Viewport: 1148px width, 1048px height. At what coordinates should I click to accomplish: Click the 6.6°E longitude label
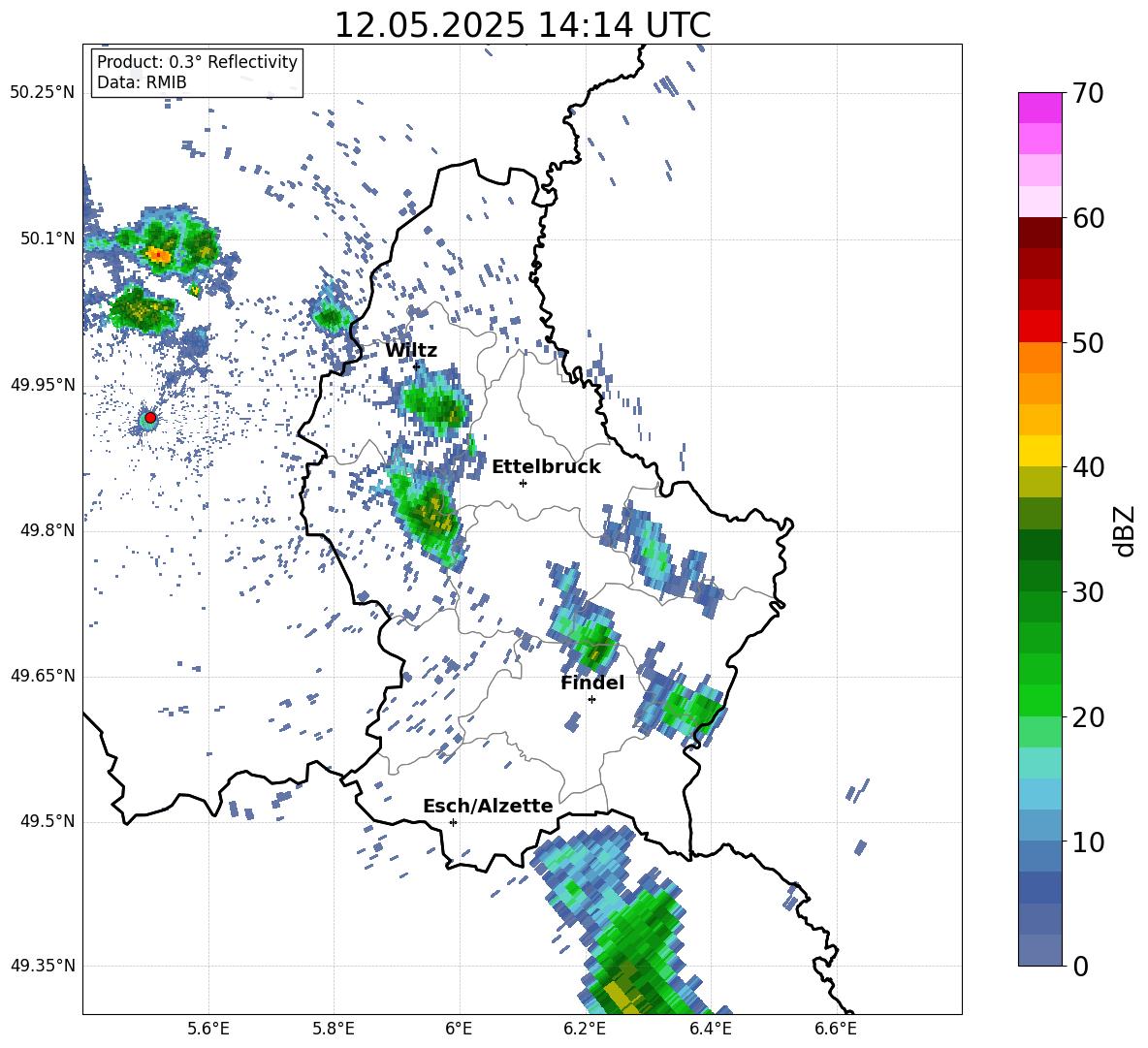(836, 1029)
